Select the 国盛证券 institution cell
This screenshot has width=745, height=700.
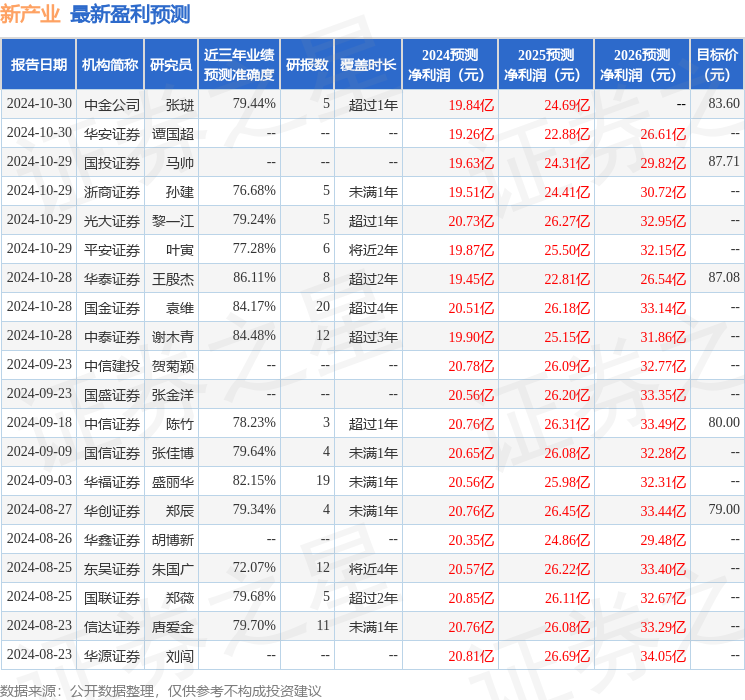click(x=112, y=395)
